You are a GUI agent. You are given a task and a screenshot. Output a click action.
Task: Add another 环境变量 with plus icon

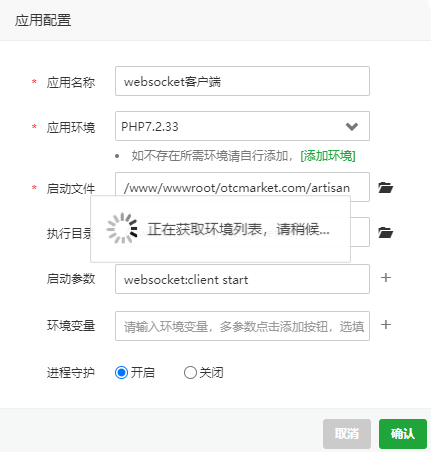click(x=386, y=324)
